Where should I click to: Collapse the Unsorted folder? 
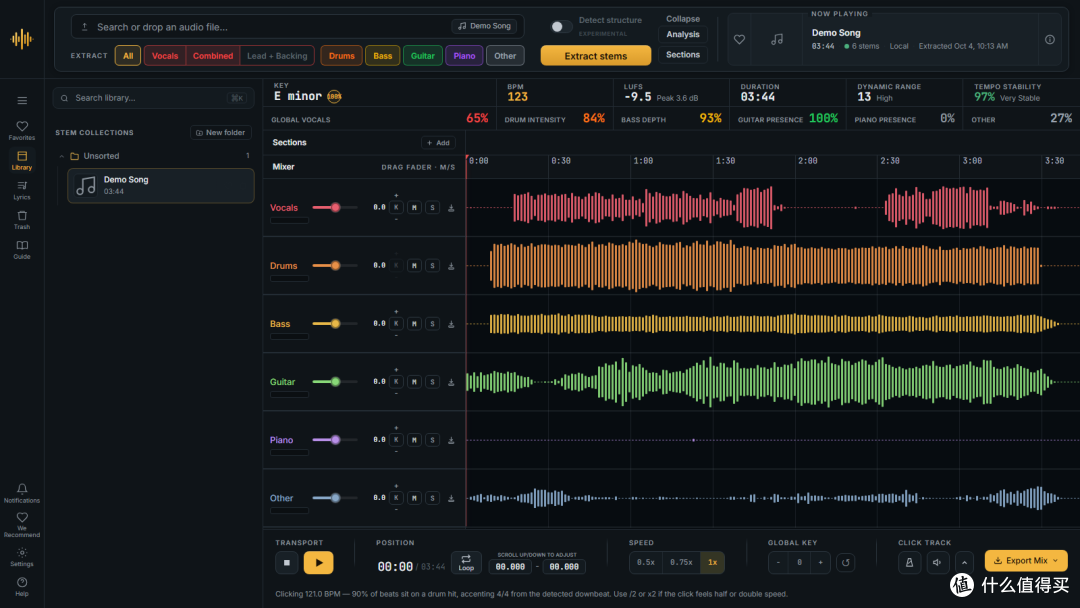click(x=62, y=156)
